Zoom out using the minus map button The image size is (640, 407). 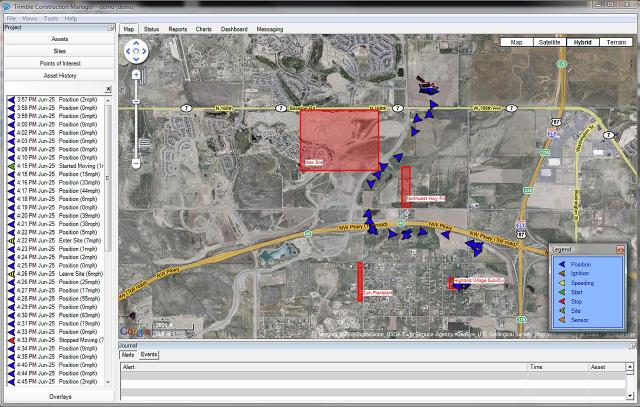(x=136, y=163)
